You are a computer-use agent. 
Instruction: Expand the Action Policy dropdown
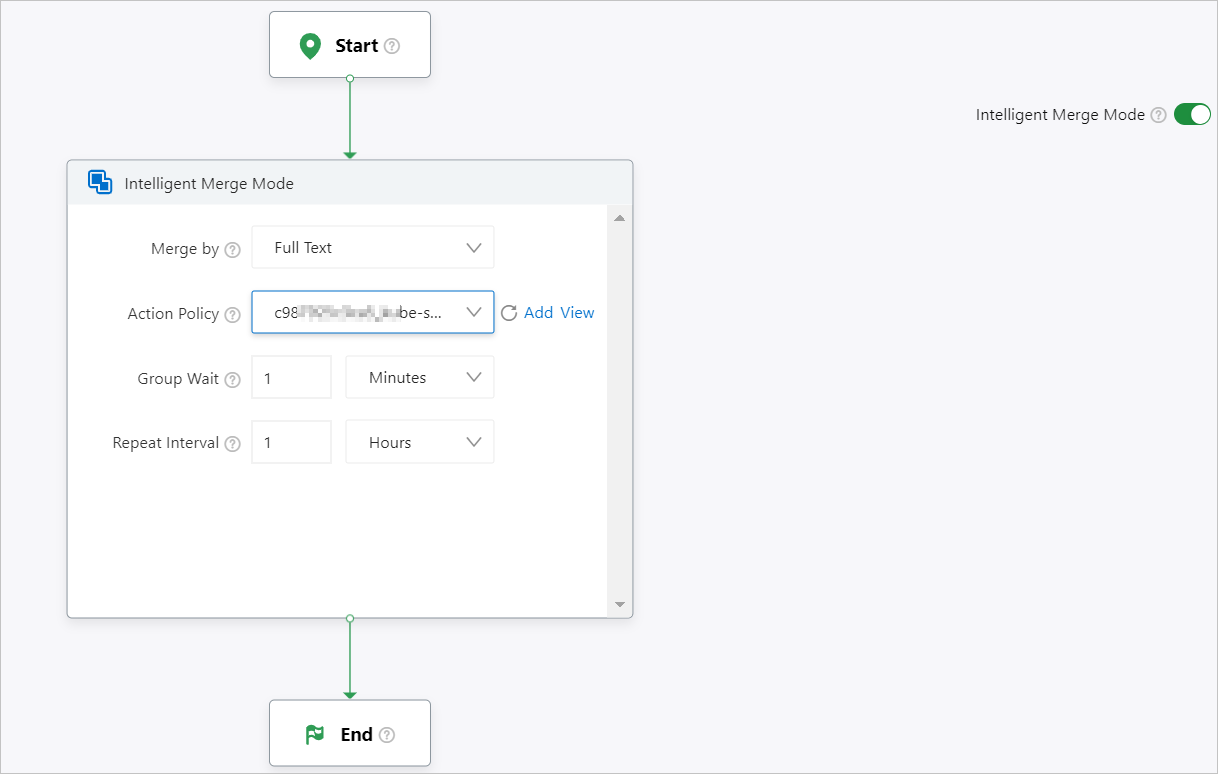click(x=372, y=312)
